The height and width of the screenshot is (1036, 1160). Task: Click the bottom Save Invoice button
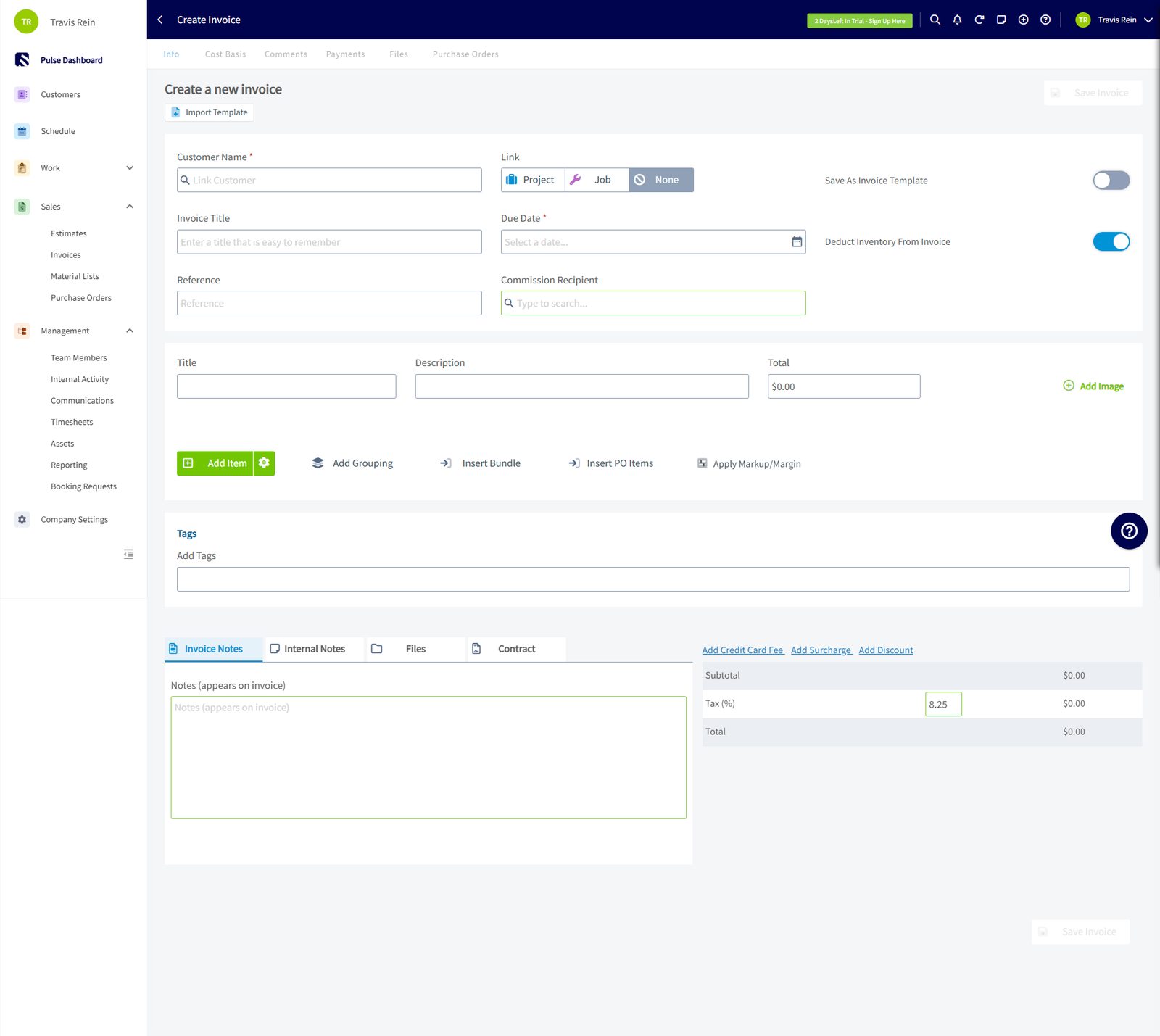[1080, 932]
